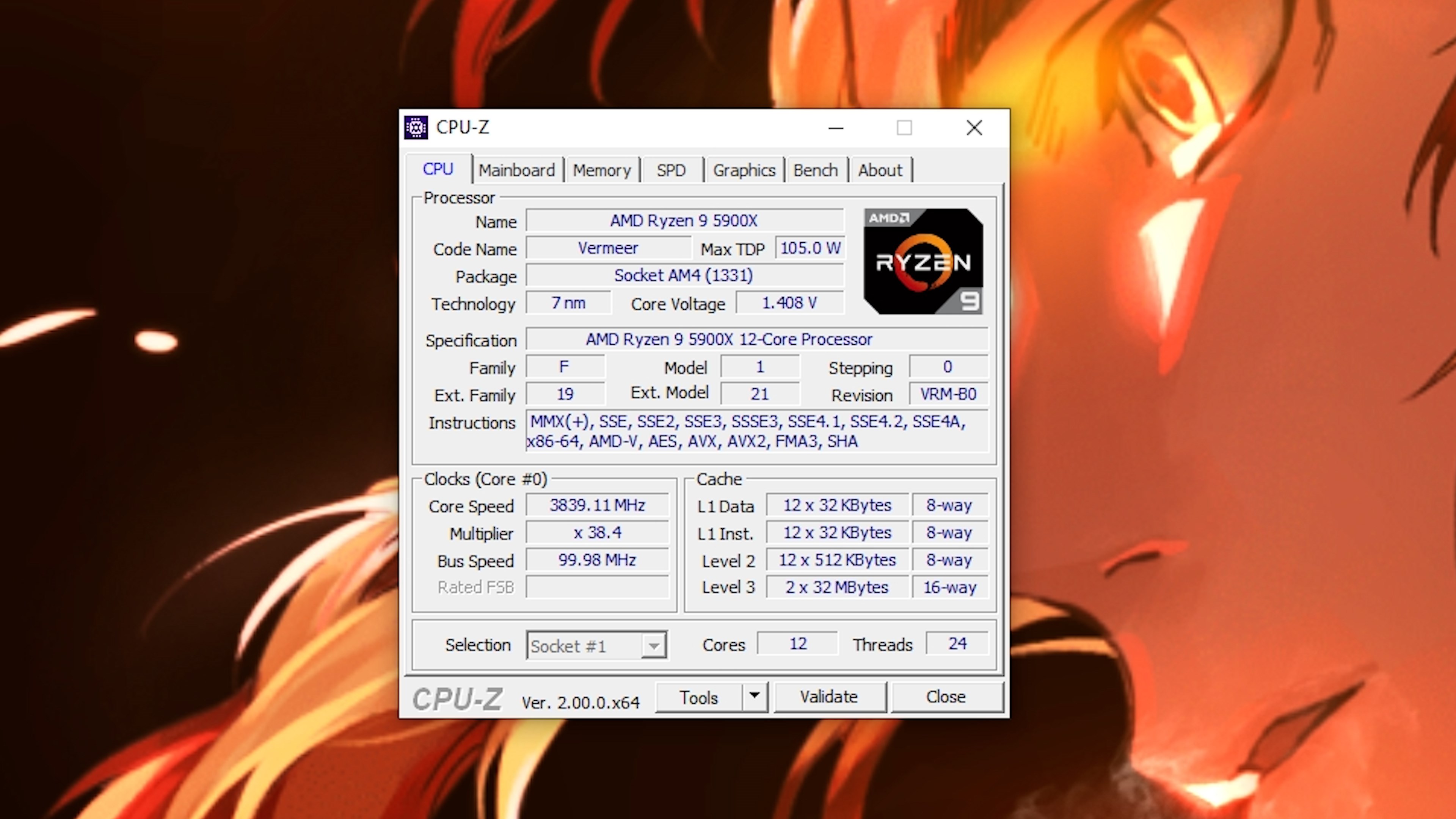Switch to the Mainboard tab
1456x819 pixels.
click(x=516, y=170)
